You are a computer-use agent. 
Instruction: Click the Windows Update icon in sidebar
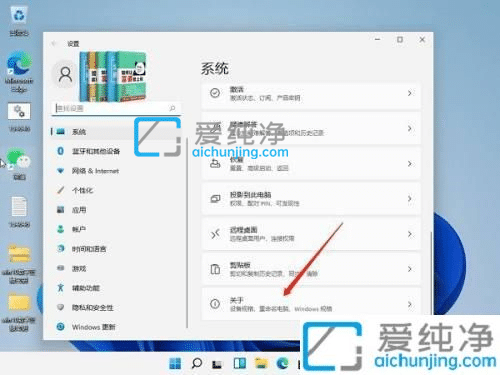(x=60, y=327)
